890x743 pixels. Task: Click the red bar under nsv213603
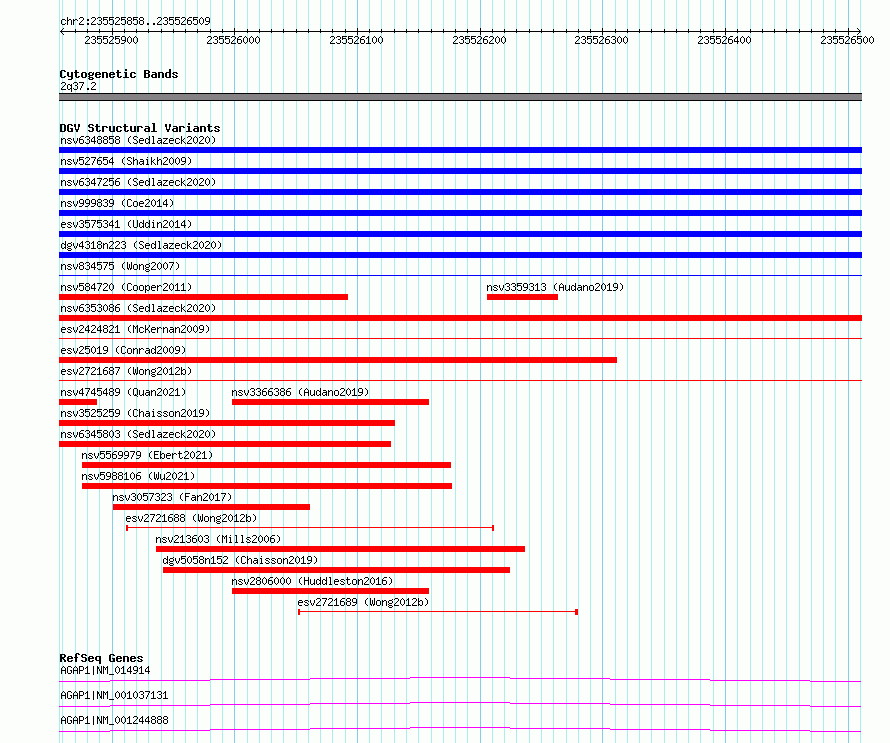coord(341,549)
